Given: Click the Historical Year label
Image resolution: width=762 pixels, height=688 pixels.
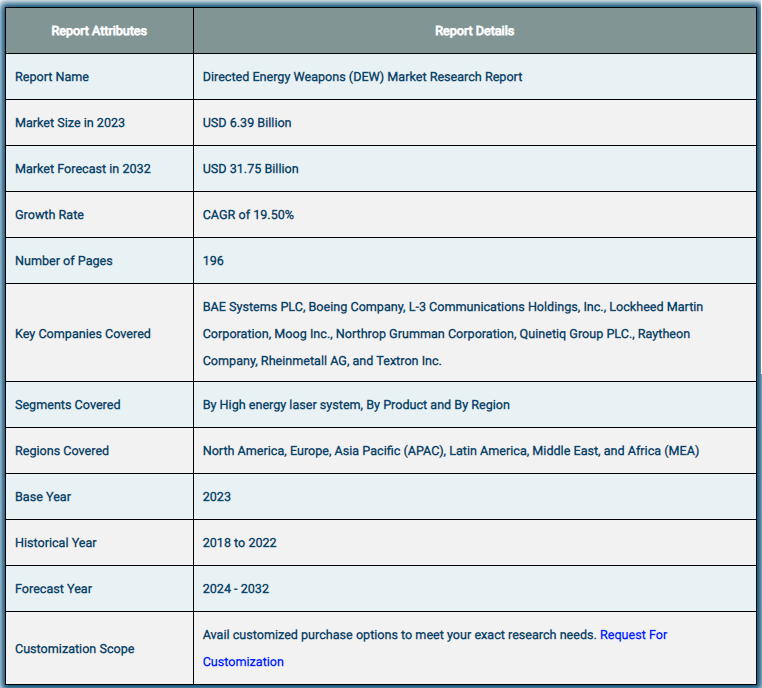Looking at the screenshot, I should pos(56,543).
